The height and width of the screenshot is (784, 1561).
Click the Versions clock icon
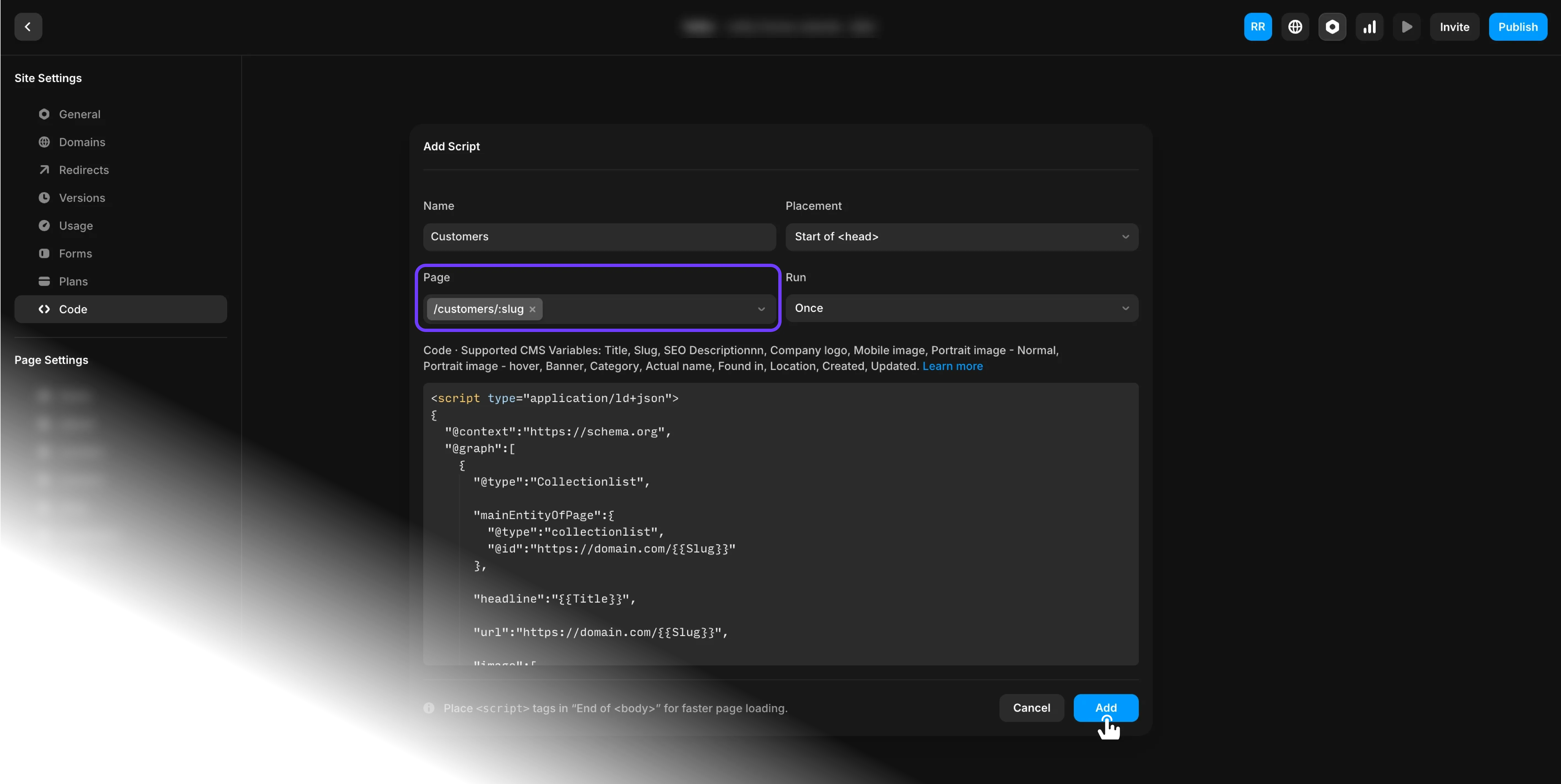click(x=44, y=198)
